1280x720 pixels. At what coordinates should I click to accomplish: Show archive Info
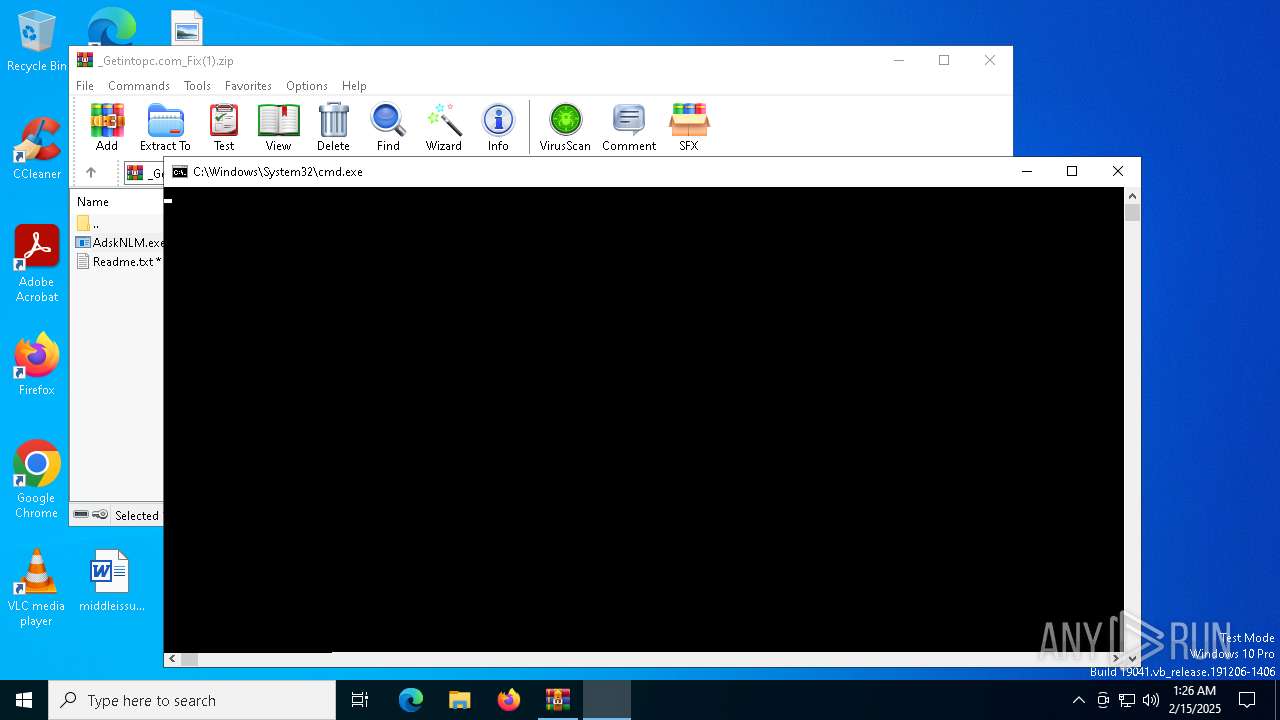[x=498, y=127]
